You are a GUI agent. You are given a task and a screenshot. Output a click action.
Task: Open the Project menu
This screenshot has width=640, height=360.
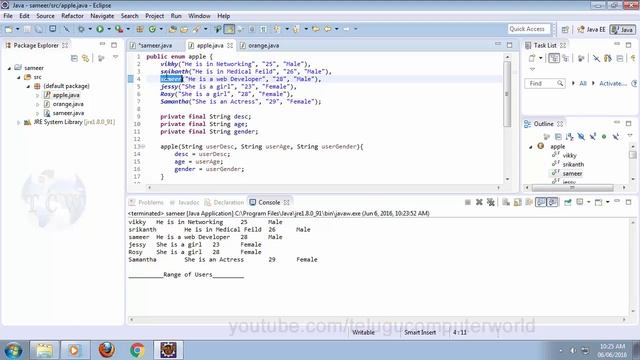pyautogui.click(x=155, y=16)
